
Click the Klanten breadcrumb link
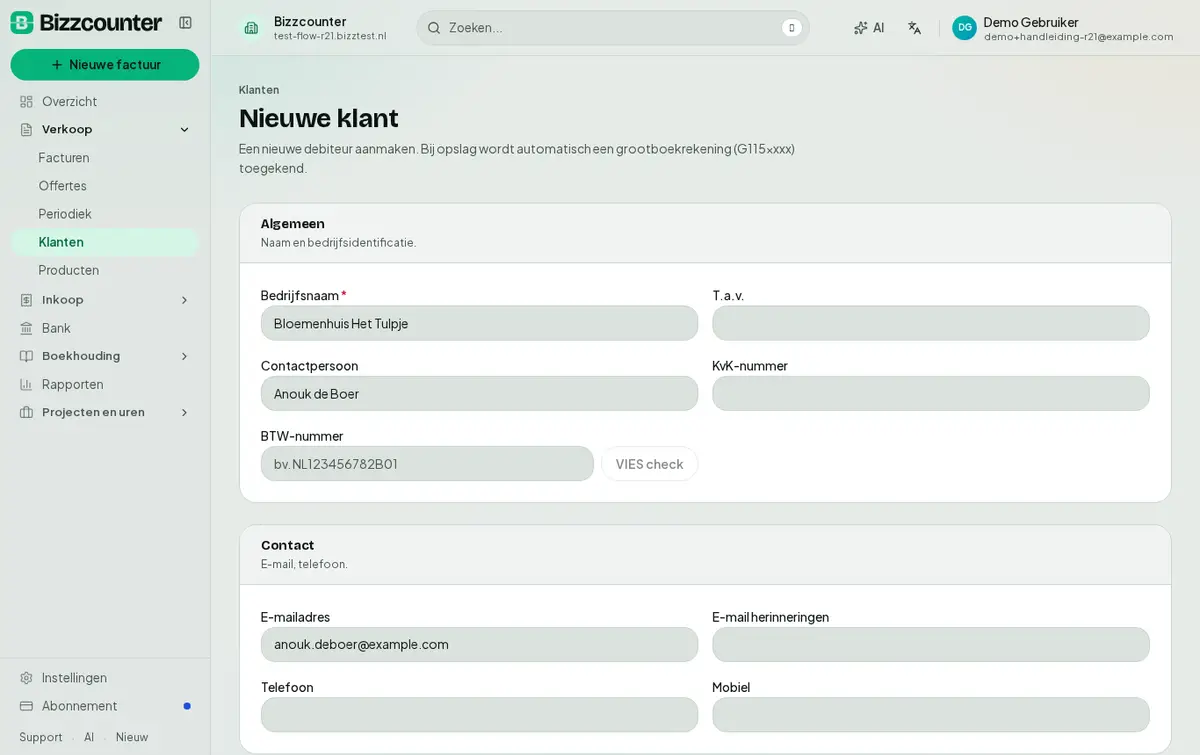tap(259, 90)
